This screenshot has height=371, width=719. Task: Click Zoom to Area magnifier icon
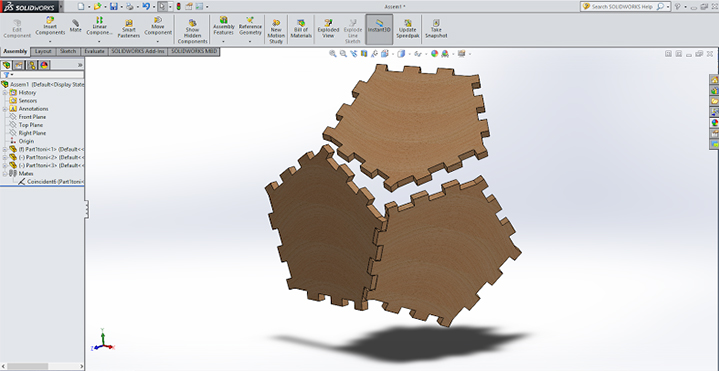(x=343, y=54)
